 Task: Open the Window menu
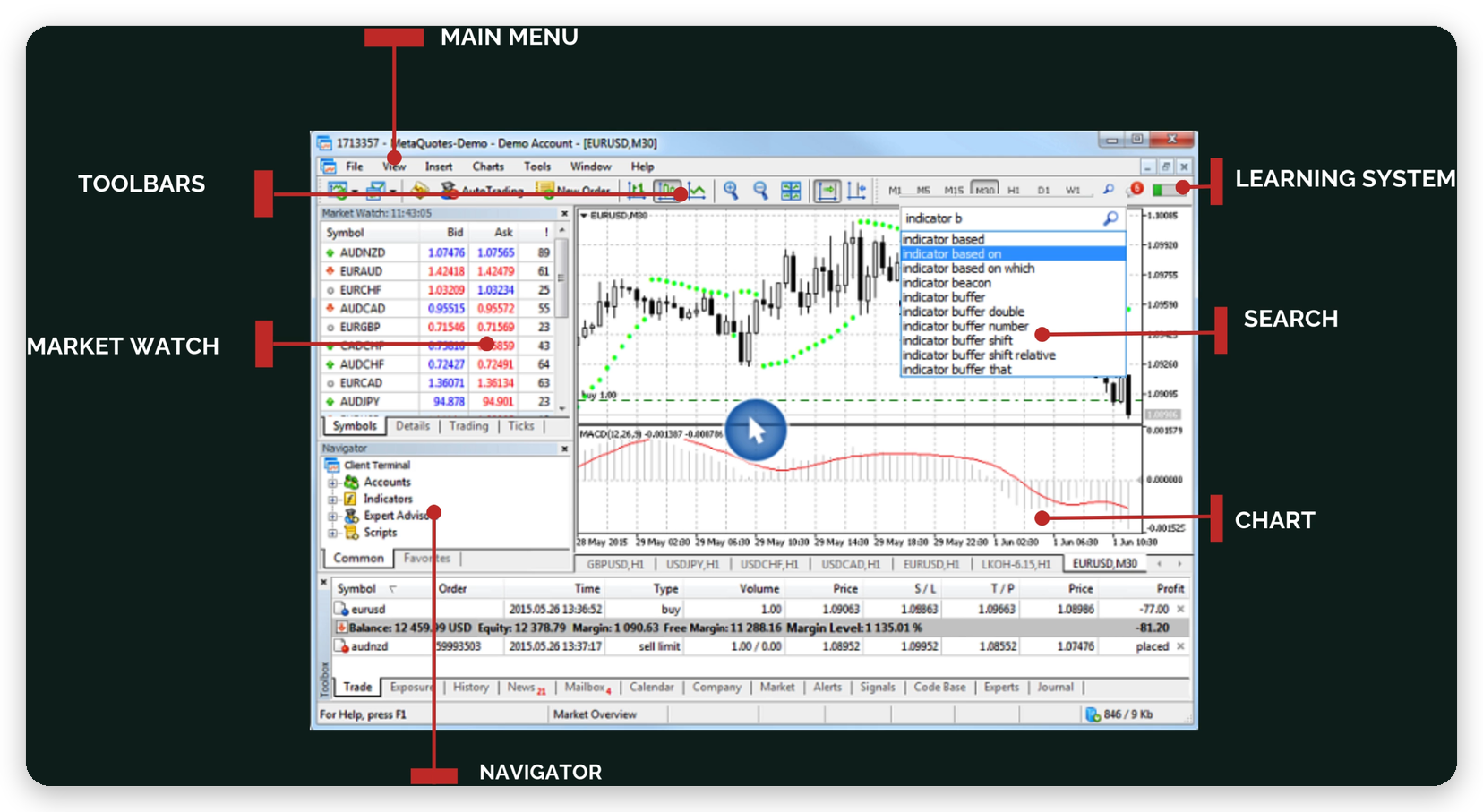[x=590, y=167]
